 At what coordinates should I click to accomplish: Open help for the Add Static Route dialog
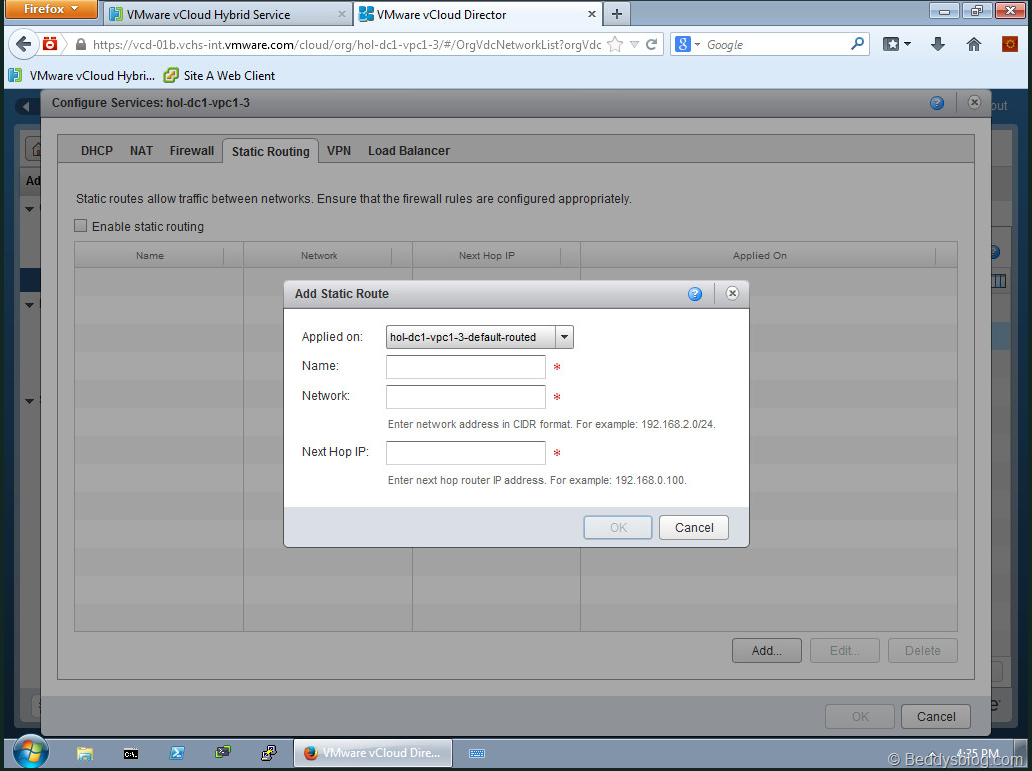pyautogui.click(x=694, y=294)
